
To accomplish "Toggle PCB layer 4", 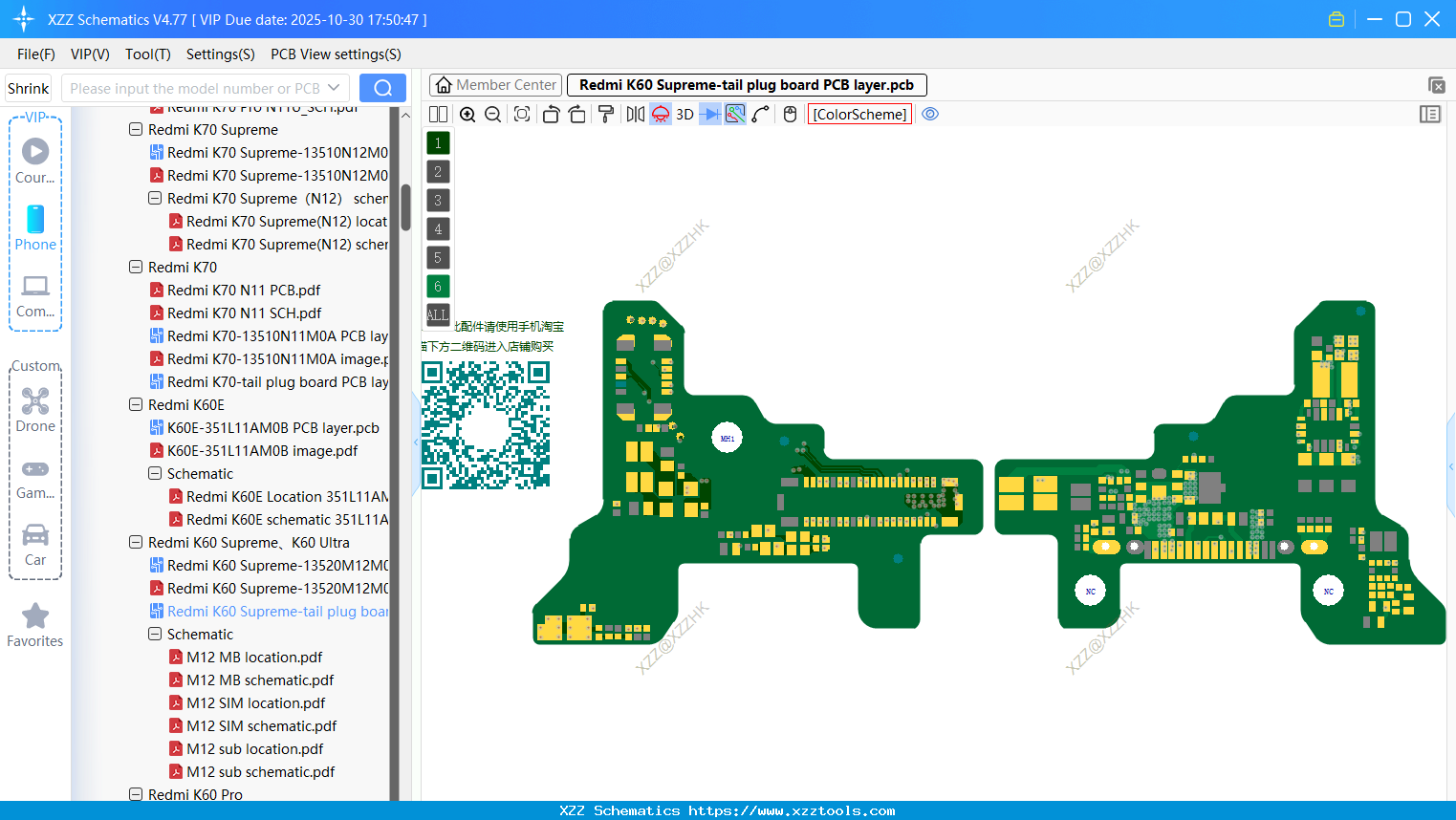I will point(438,229).
